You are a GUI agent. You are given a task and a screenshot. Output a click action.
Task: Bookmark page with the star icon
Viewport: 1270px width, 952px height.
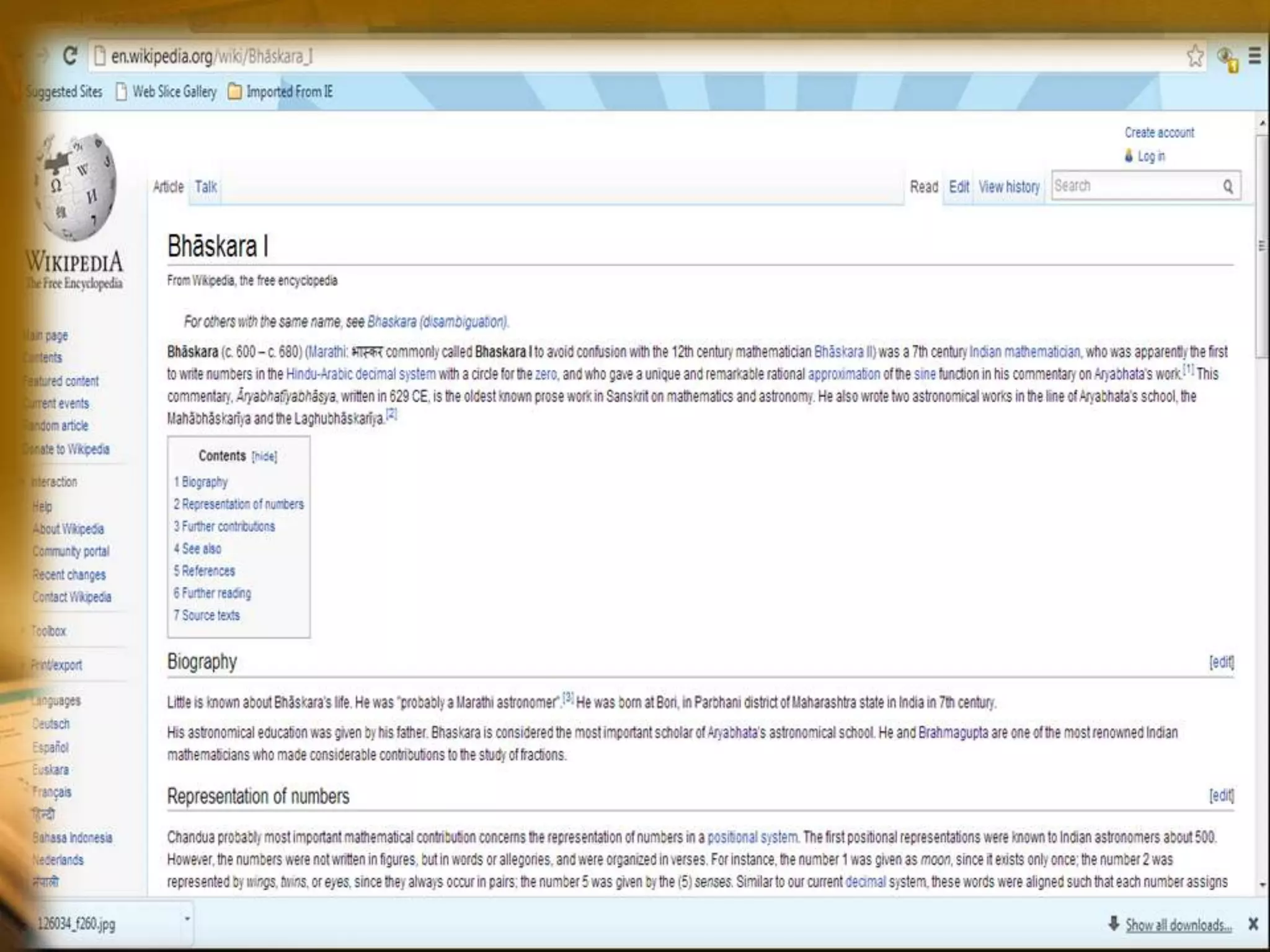(1195, 56)
